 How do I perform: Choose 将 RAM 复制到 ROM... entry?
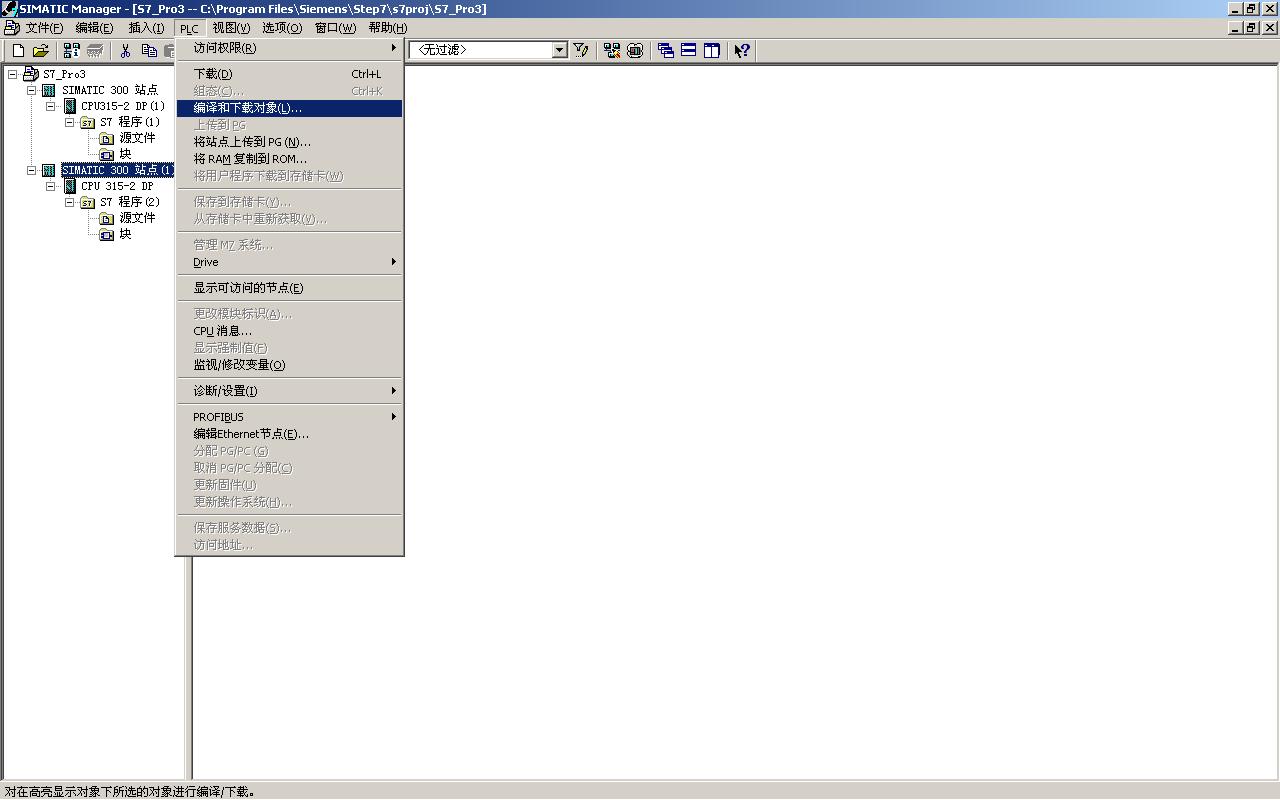click(x=289, y=159)
